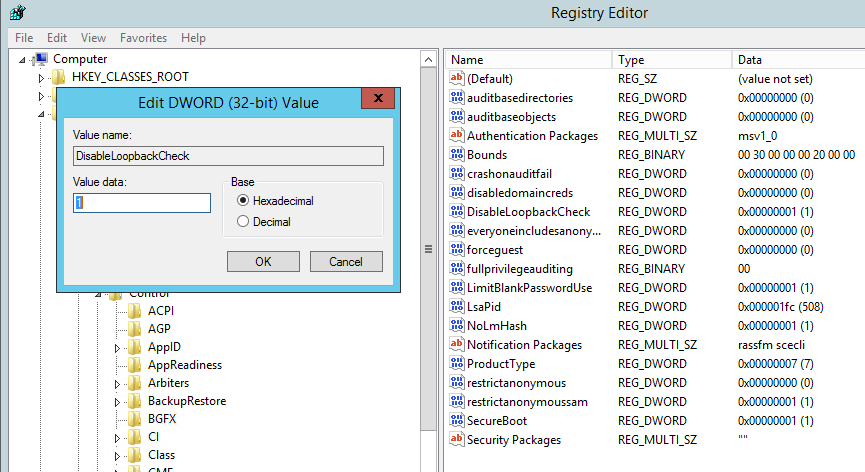Click the 'rassfm scecli' data cell

click(771, 345)
